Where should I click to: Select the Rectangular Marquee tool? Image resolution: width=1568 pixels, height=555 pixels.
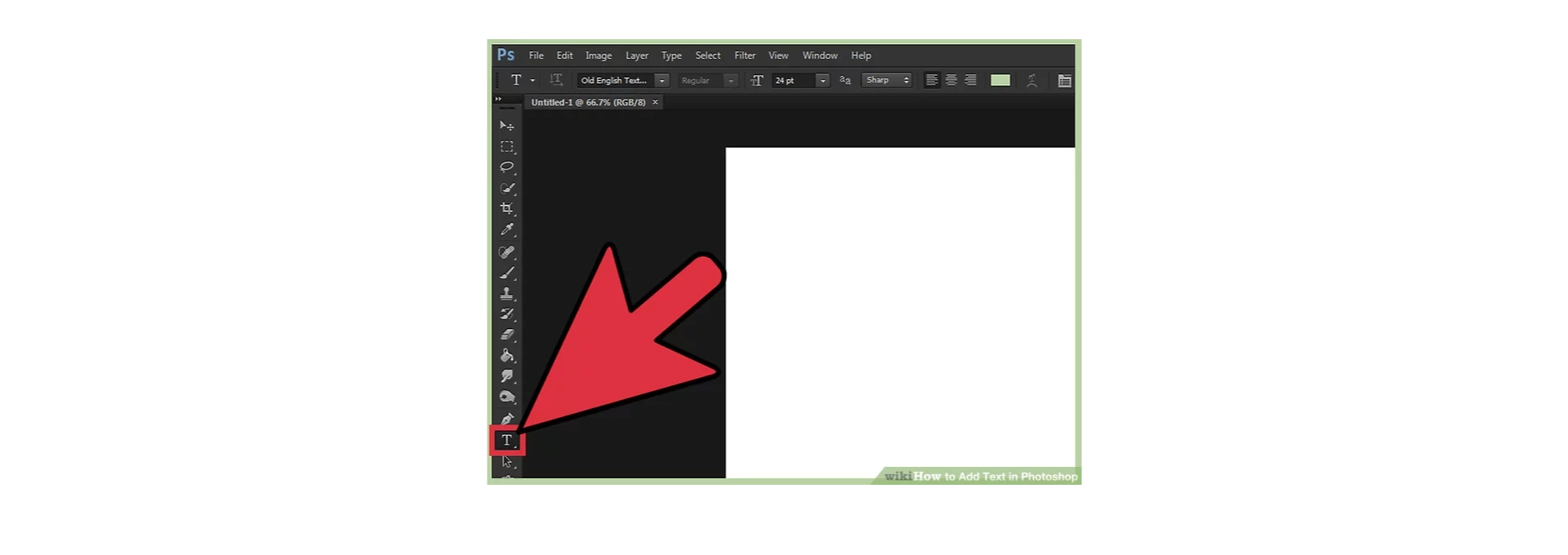point(507,147)
